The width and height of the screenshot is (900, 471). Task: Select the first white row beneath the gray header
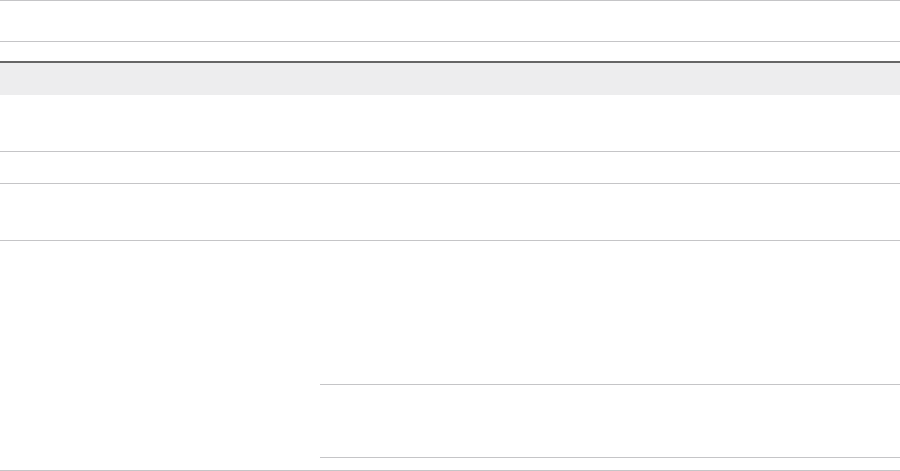click(x=450, y=123)
